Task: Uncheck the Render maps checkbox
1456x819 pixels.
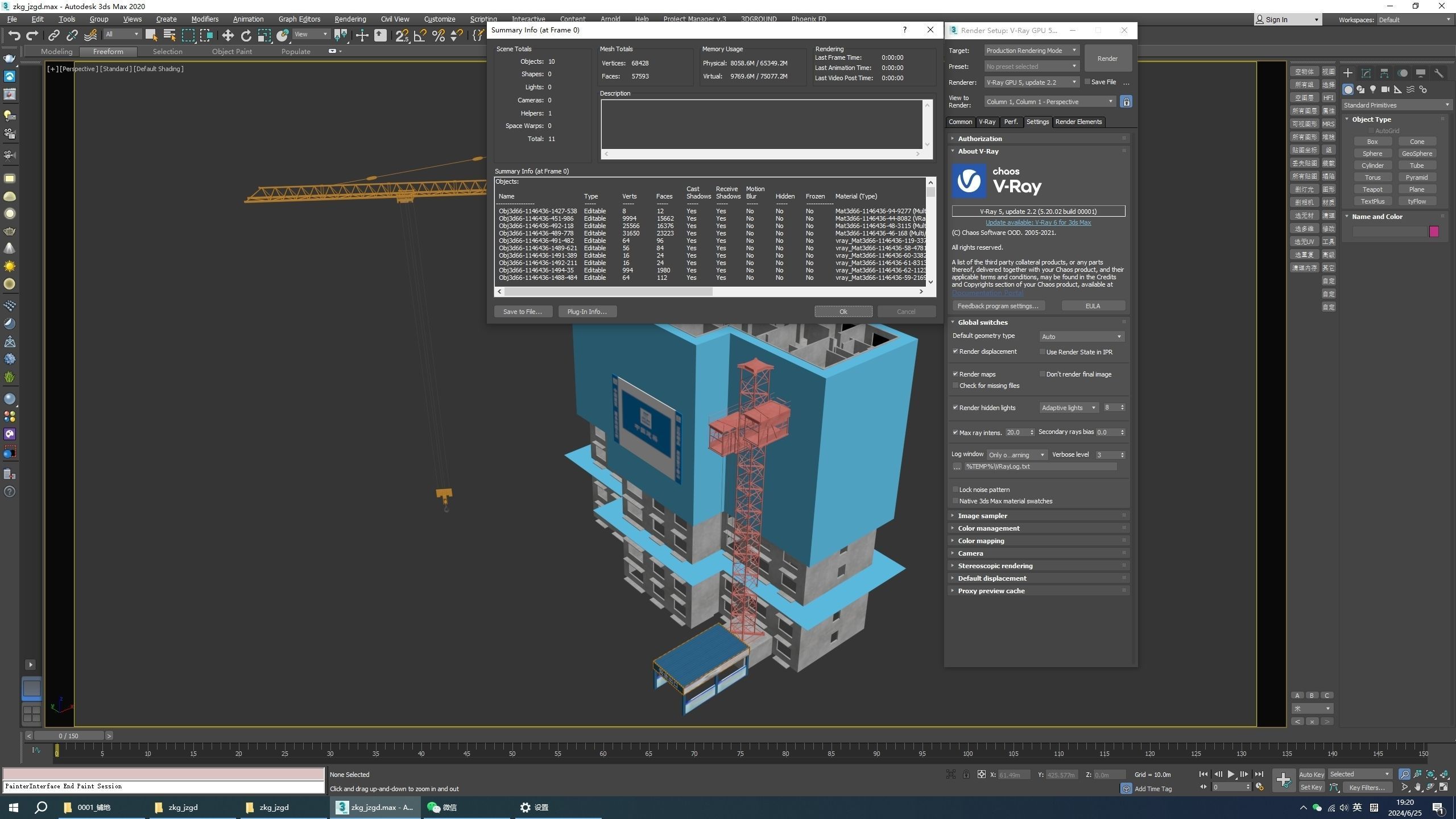Action: click(955, 374)
